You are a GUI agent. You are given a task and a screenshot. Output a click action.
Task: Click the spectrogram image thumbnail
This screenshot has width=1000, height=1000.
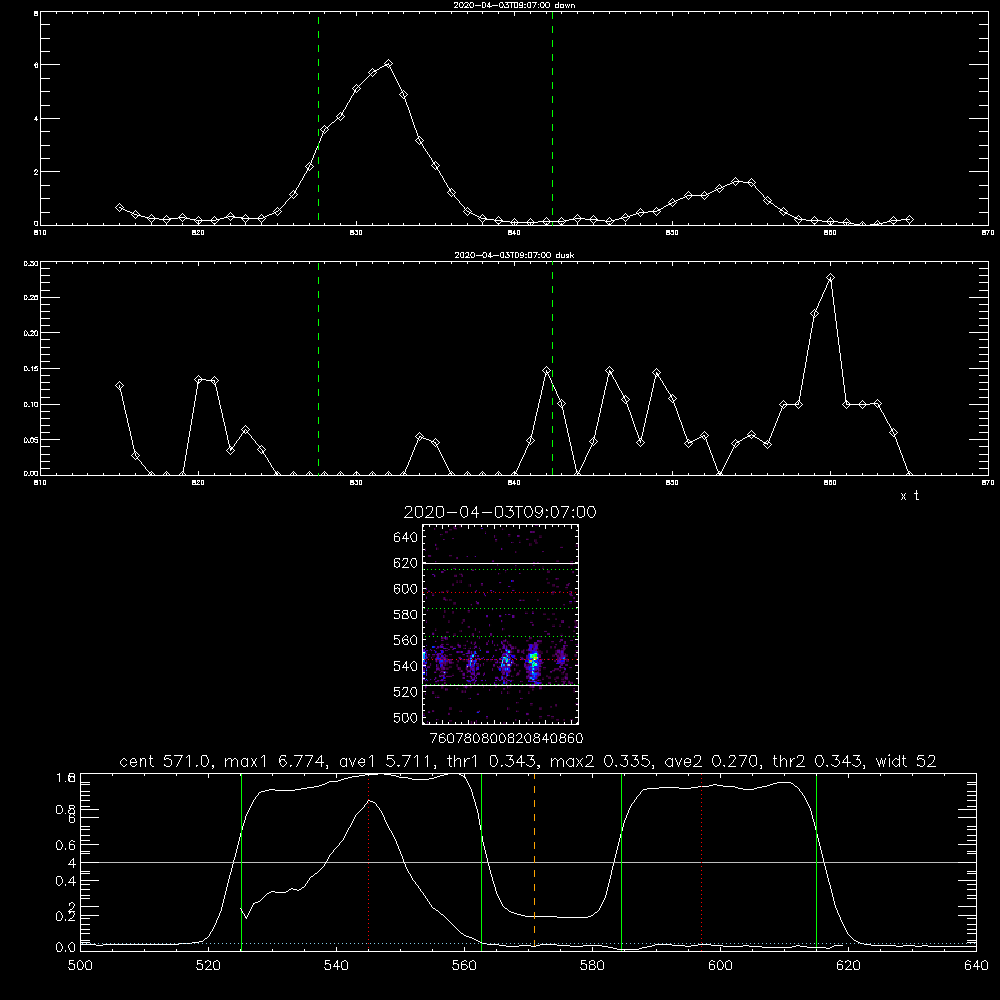coord(501,624)
